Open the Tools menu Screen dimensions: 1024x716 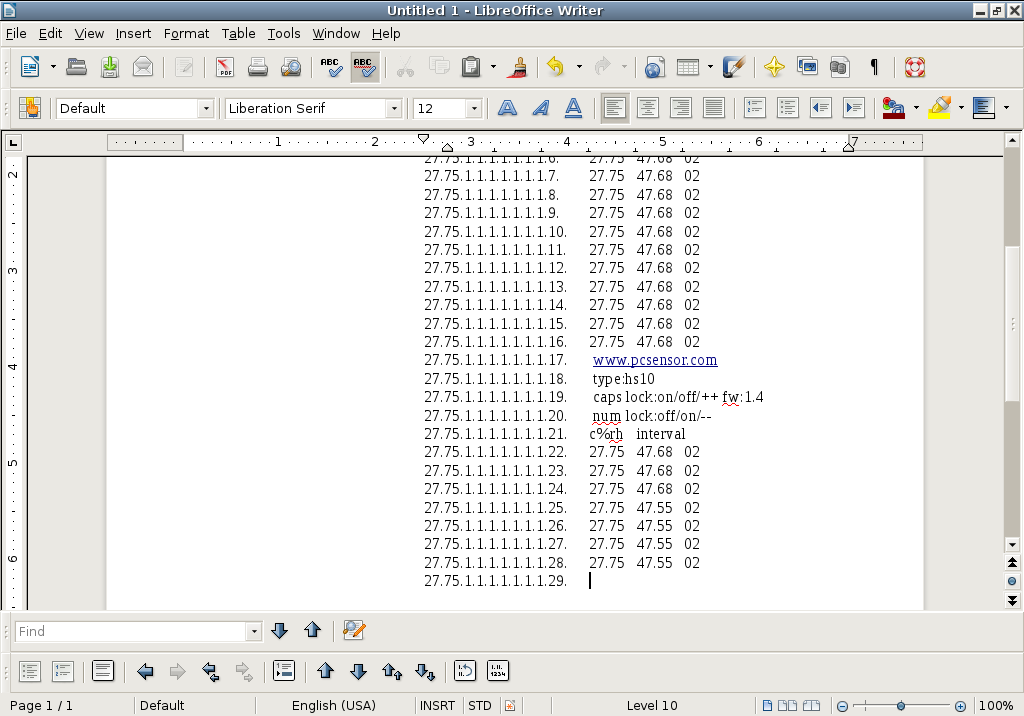[284, 33]
